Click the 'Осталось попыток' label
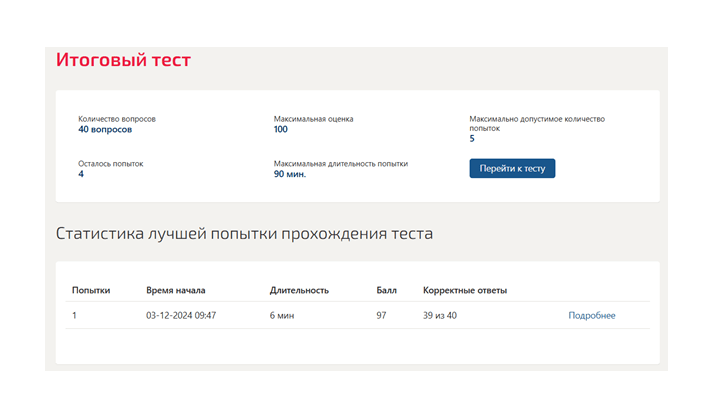The width and height of the screenshot is (709, 417). 110,164
